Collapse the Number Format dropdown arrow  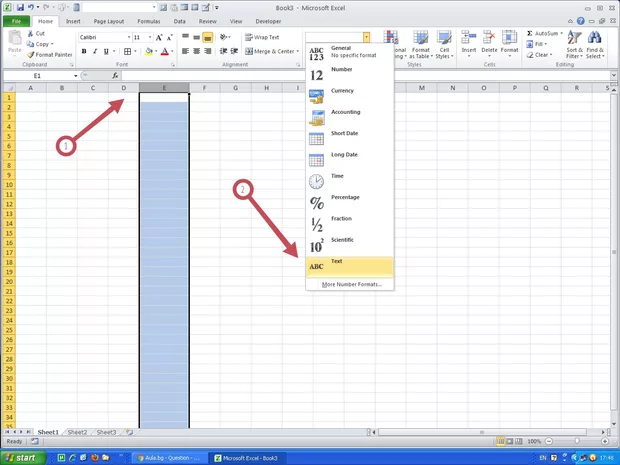tap(367, 38)
